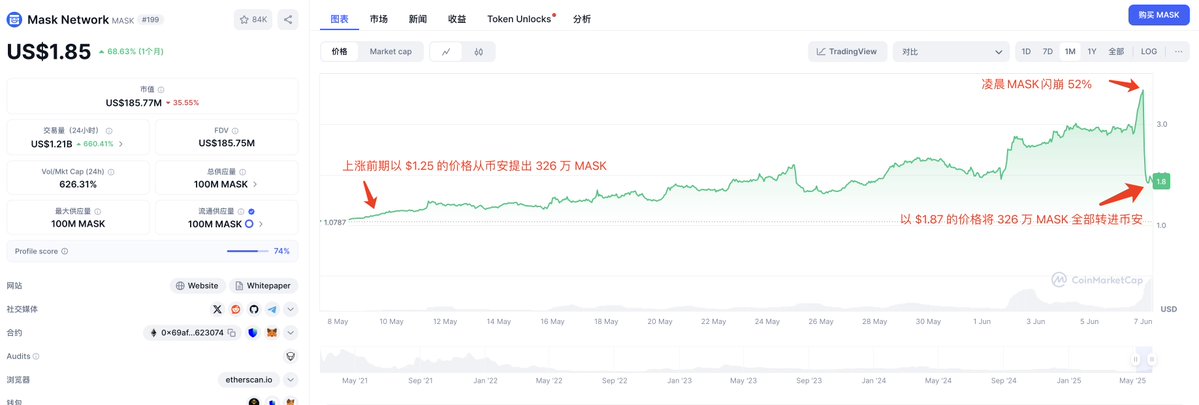1199x405 pixels.
Task: Open the 市场 tab
Action: click(x=378, y=18)
